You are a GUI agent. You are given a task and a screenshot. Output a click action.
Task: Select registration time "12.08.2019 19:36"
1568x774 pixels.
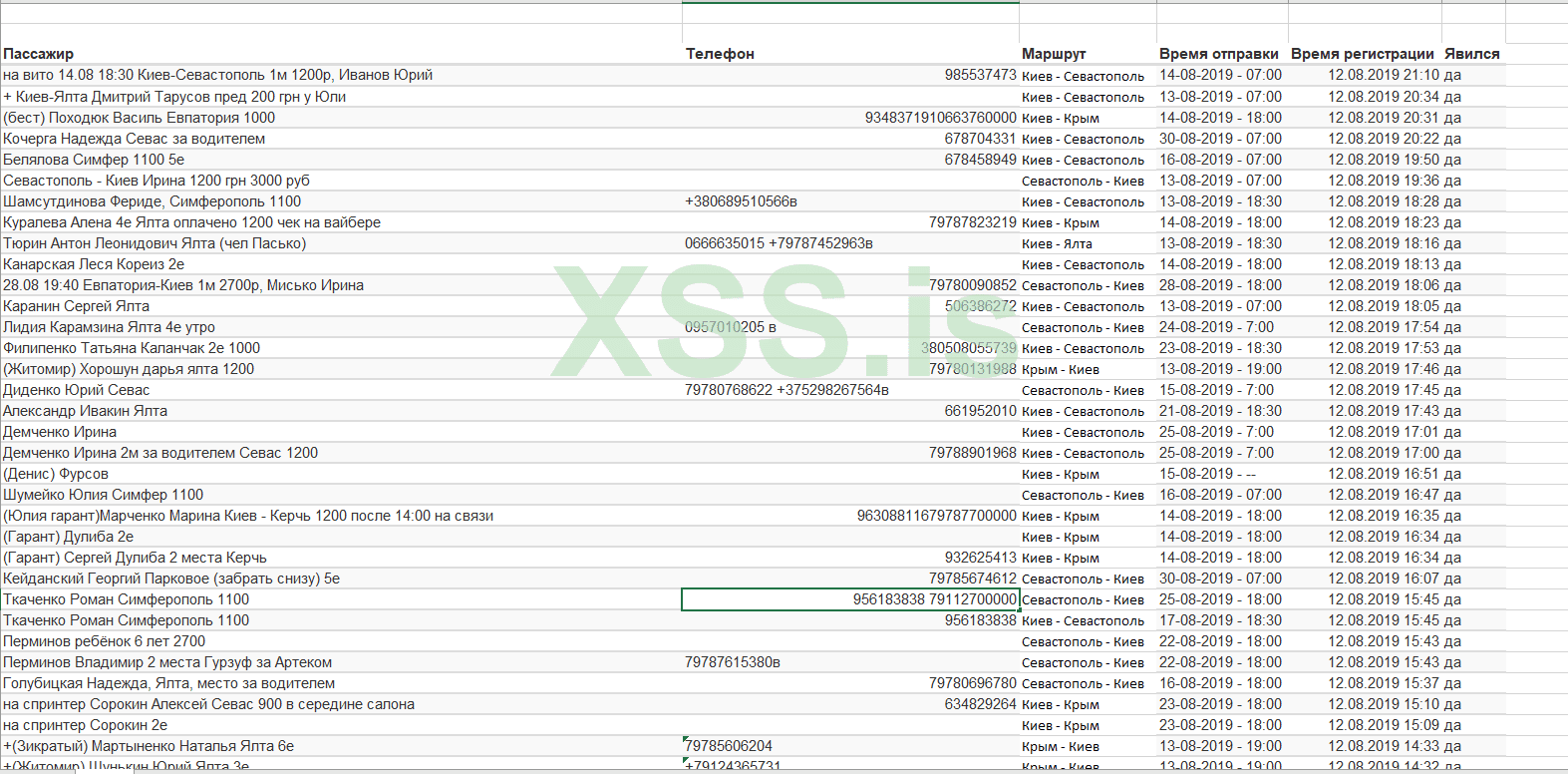[1384, 181]
